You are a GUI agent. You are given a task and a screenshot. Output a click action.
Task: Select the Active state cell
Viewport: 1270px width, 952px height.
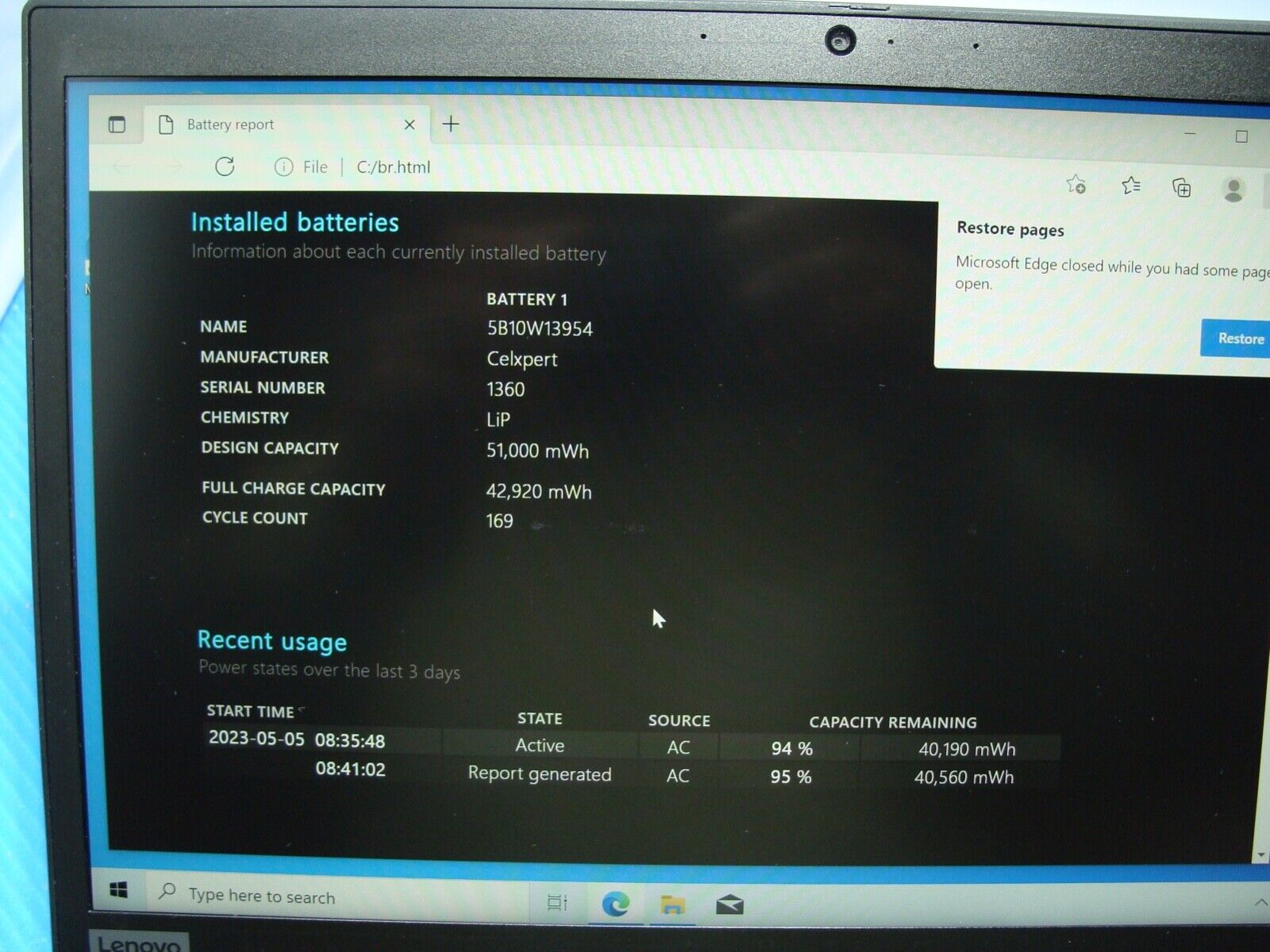pyautogui.click(x=540, y=746)
